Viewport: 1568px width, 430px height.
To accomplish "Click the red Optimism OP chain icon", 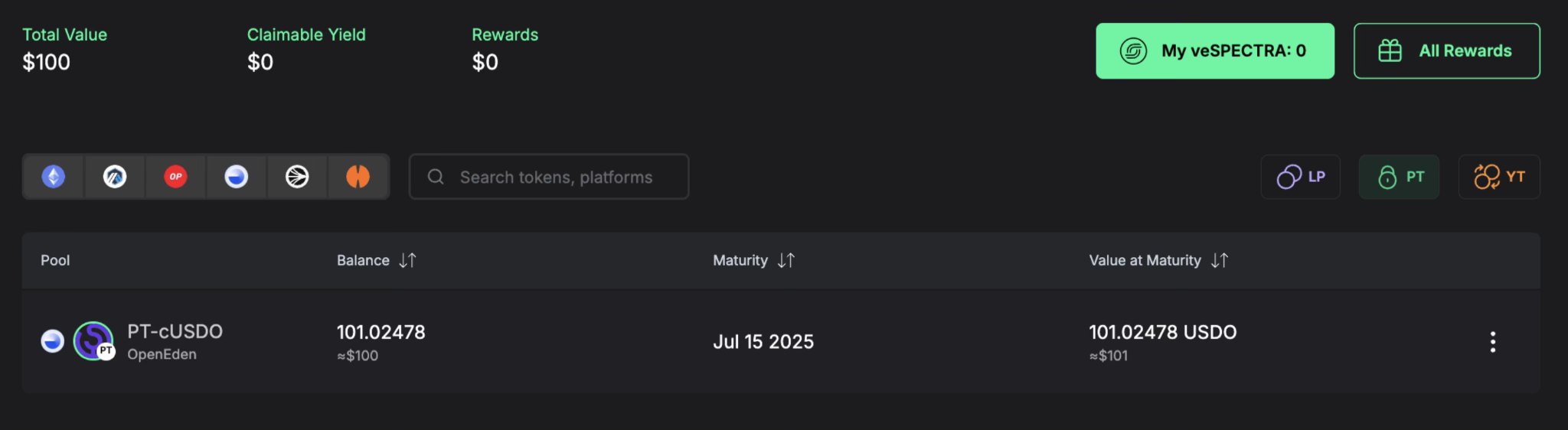I will point(175,177).
